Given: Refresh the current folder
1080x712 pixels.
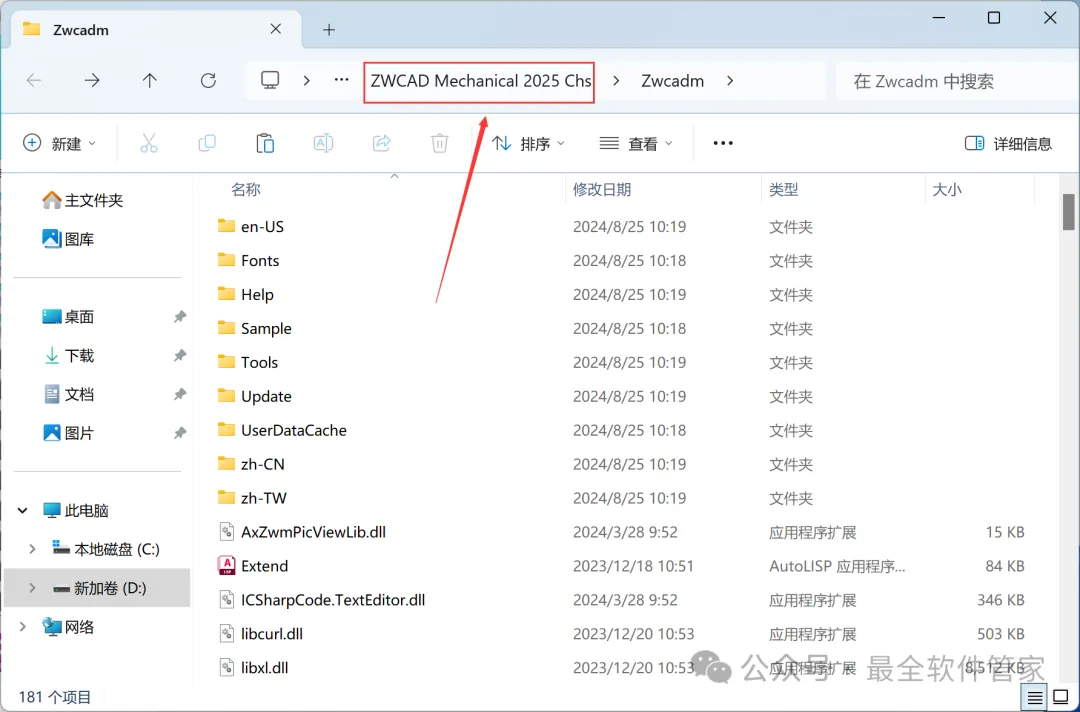Looking at the screenshot, I should [208, 81].
